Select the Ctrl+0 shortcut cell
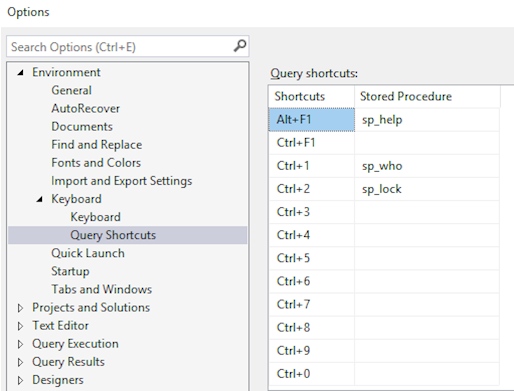This screenshot has height=391, width=514. [x=312, y=374]
